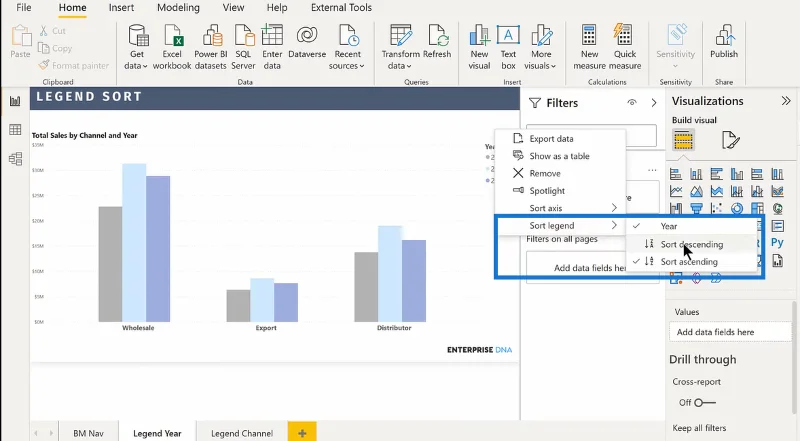Click the Enter data icon
Screen dimensions: 800x441
point(272,36)
